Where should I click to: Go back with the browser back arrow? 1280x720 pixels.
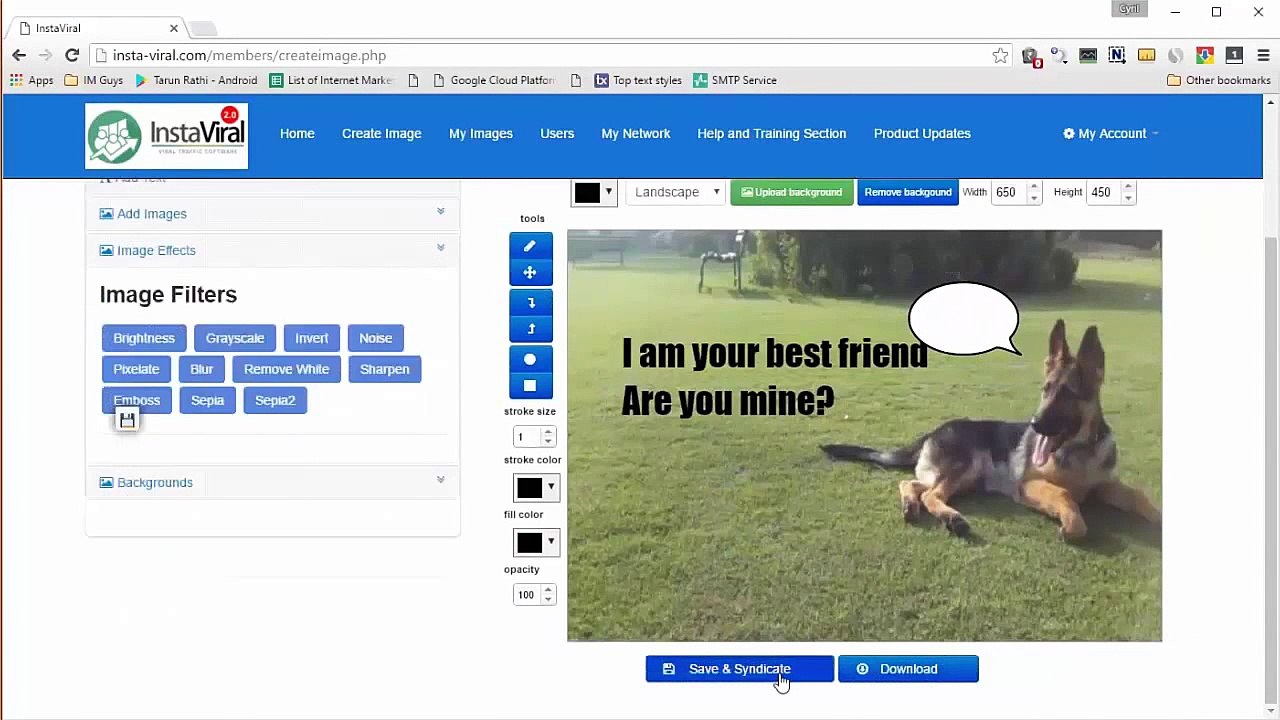[x=19, y=55]
